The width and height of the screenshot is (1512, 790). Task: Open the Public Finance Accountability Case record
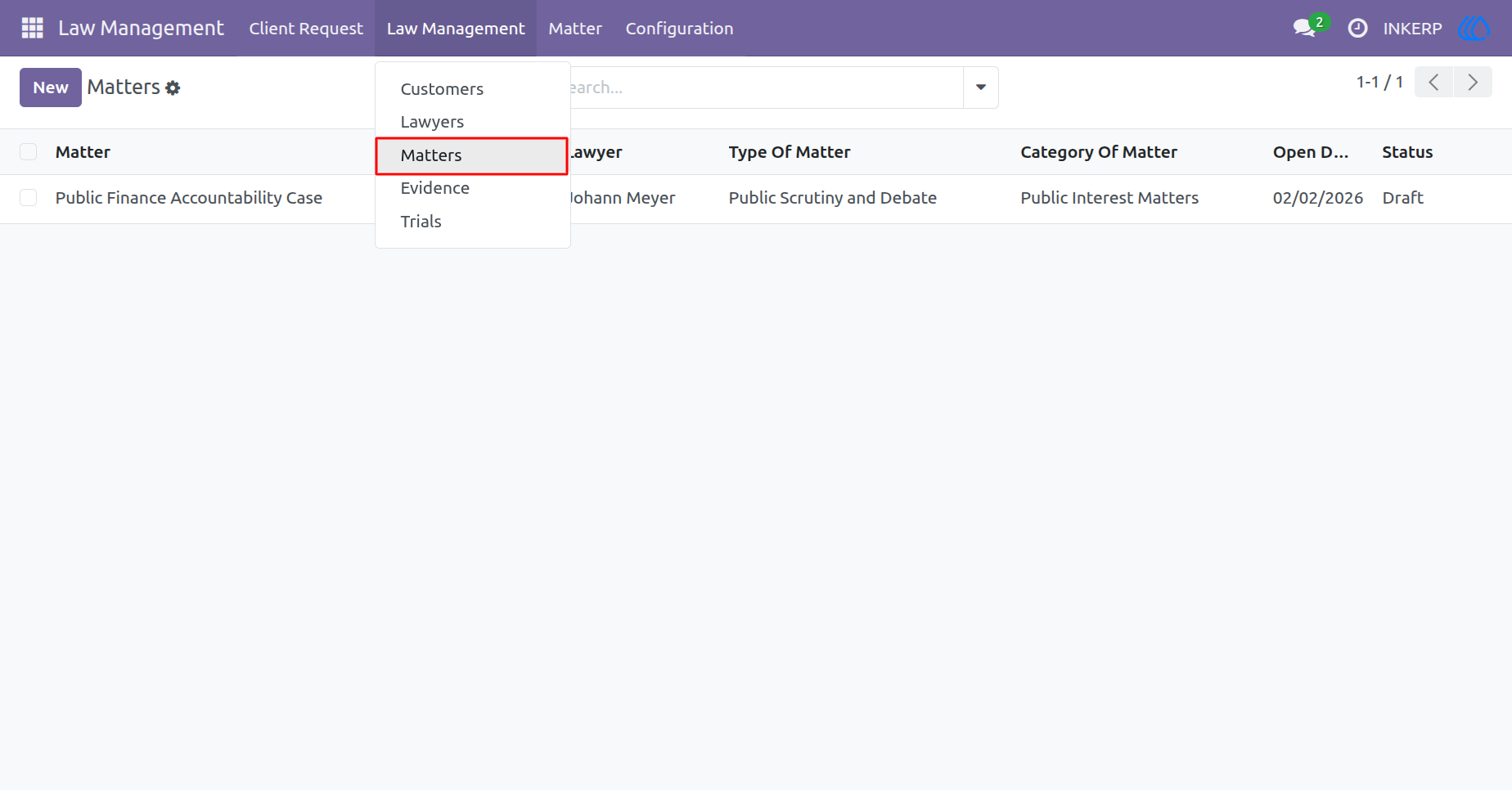point(189,198)
